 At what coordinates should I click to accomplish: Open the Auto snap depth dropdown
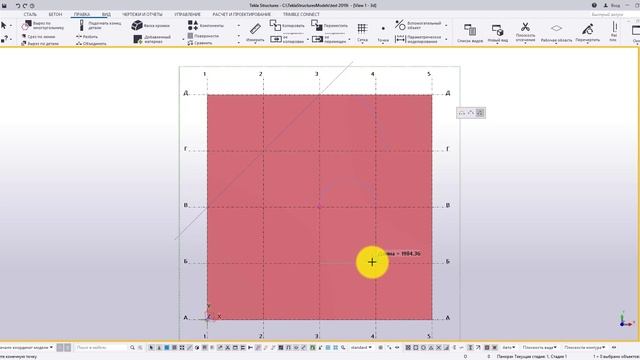tap(509, 347)
